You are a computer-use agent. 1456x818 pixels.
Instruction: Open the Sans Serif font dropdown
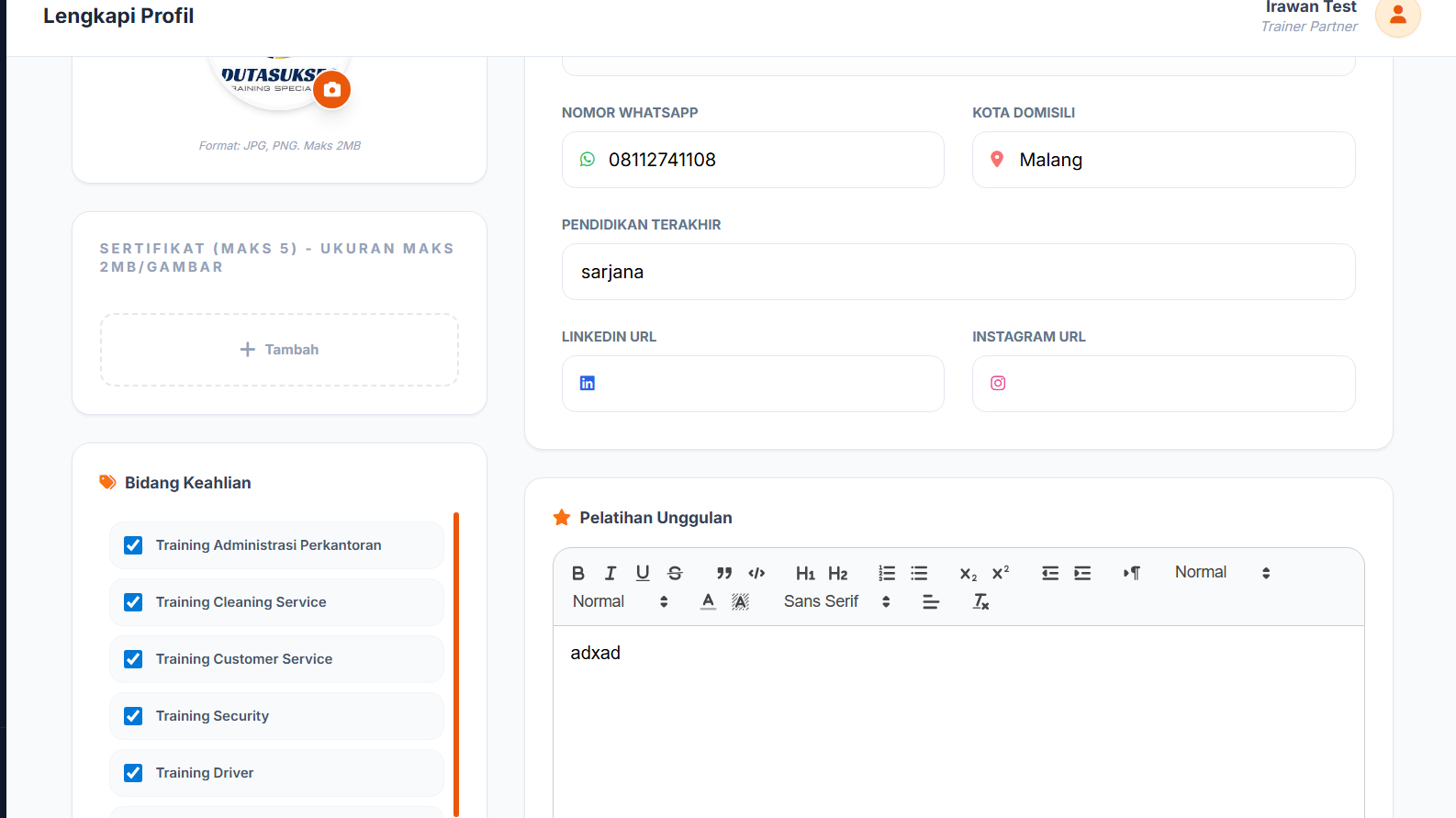pyautogui.click(x=836, y=601)
